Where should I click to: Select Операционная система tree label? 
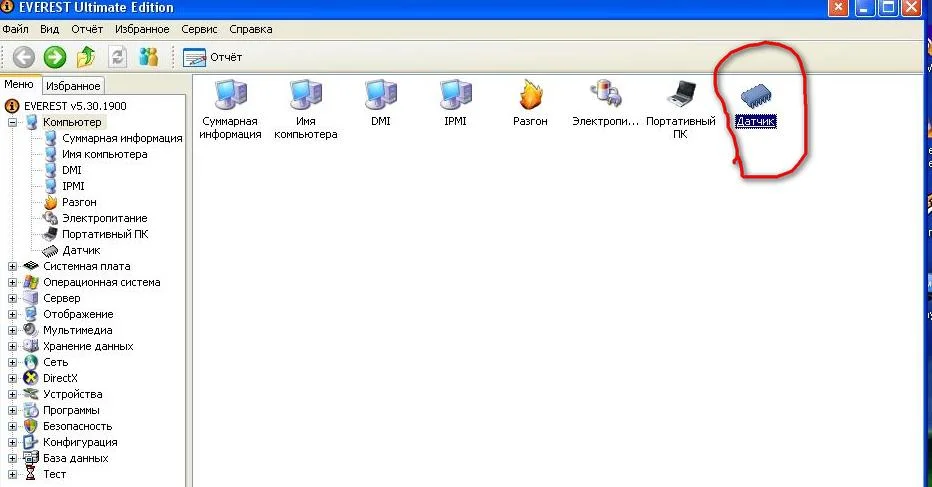(102, 282)
